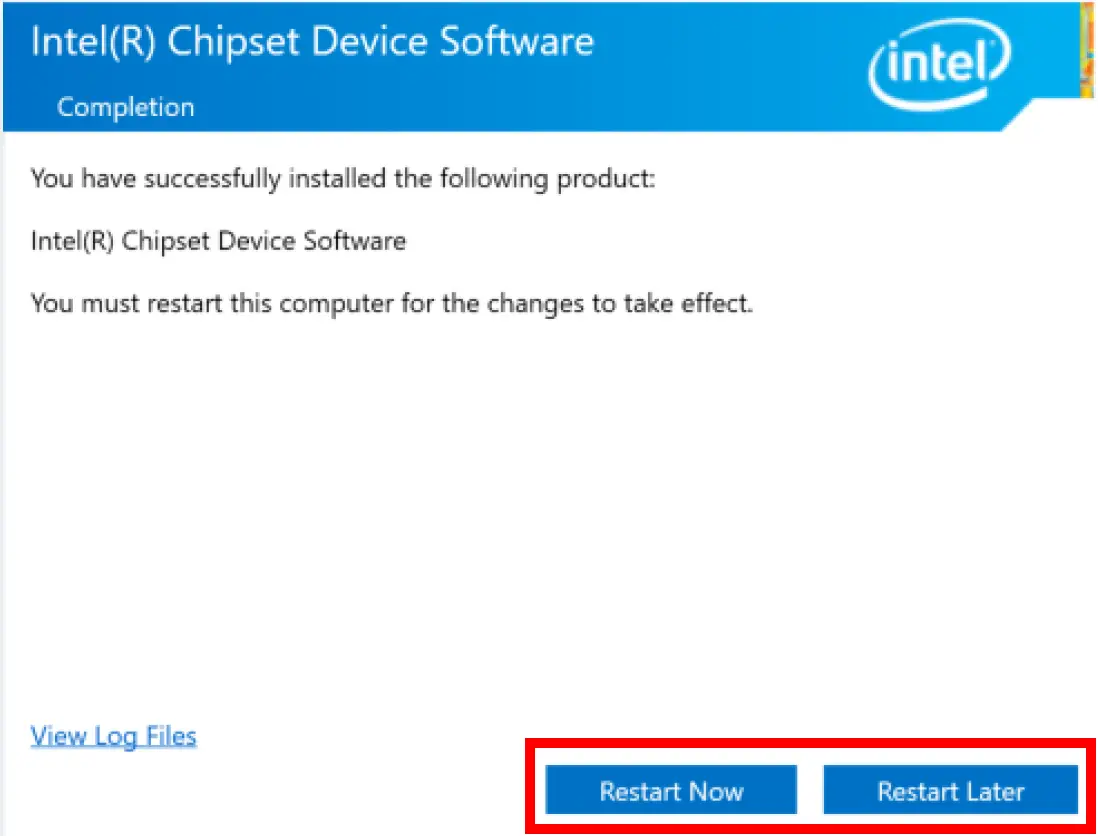The width and height of the screenshot is (1098, 836).
Task: Select the Completion step label
Action: tap(126, 107)
